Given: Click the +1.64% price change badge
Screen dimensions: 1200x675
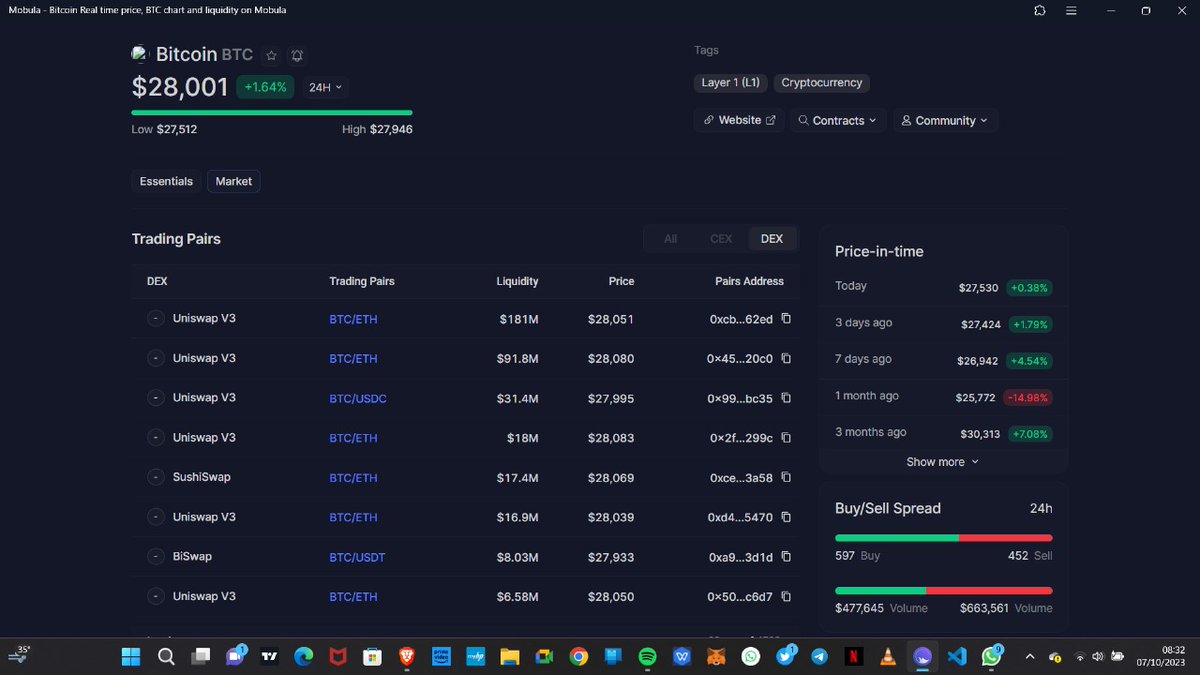Looking at the screenshot, I should coord(265,87).
